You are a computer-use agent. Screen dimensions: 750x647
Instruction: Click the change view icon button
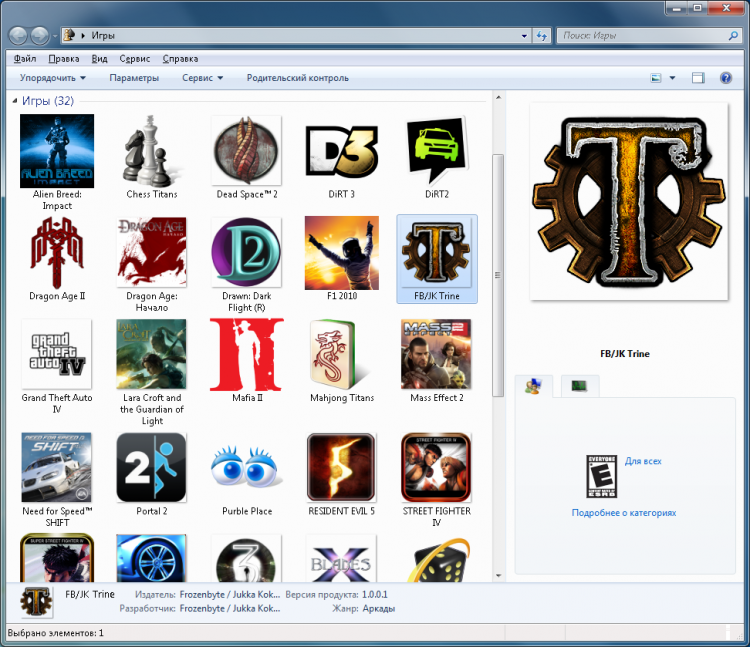tap(656, 78)
